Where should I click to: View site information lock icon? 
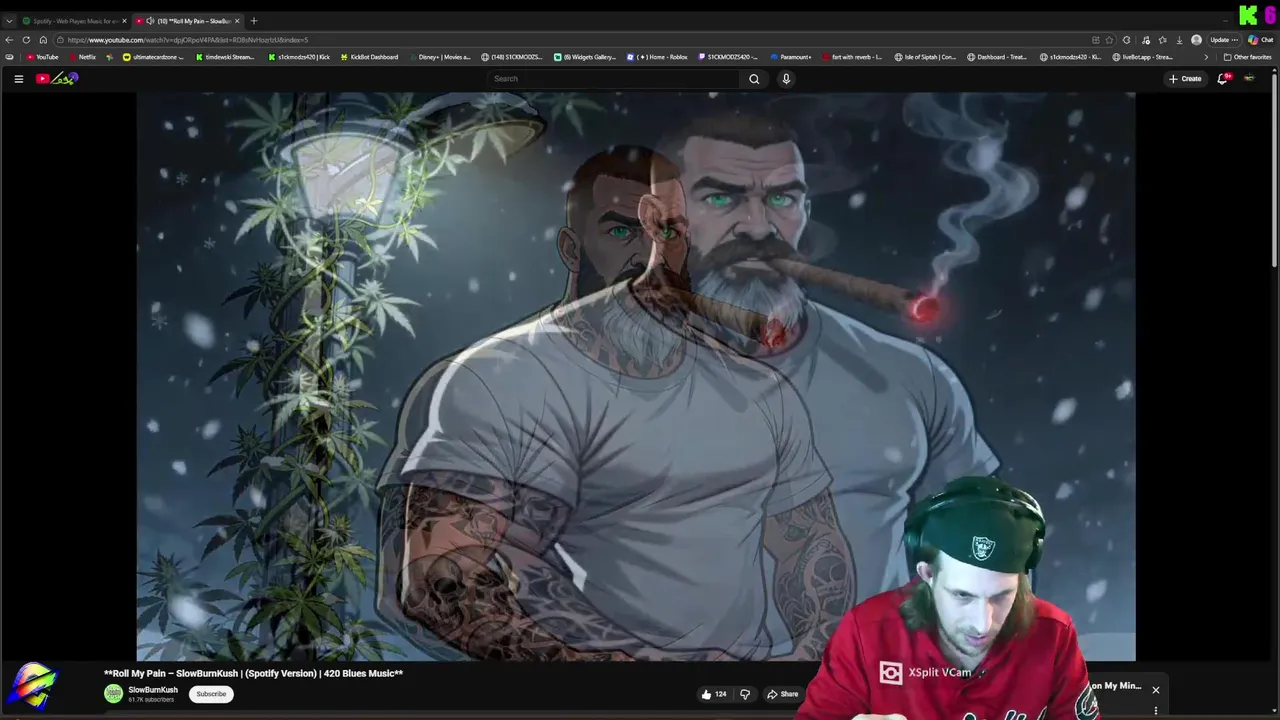tap(61, 40)
